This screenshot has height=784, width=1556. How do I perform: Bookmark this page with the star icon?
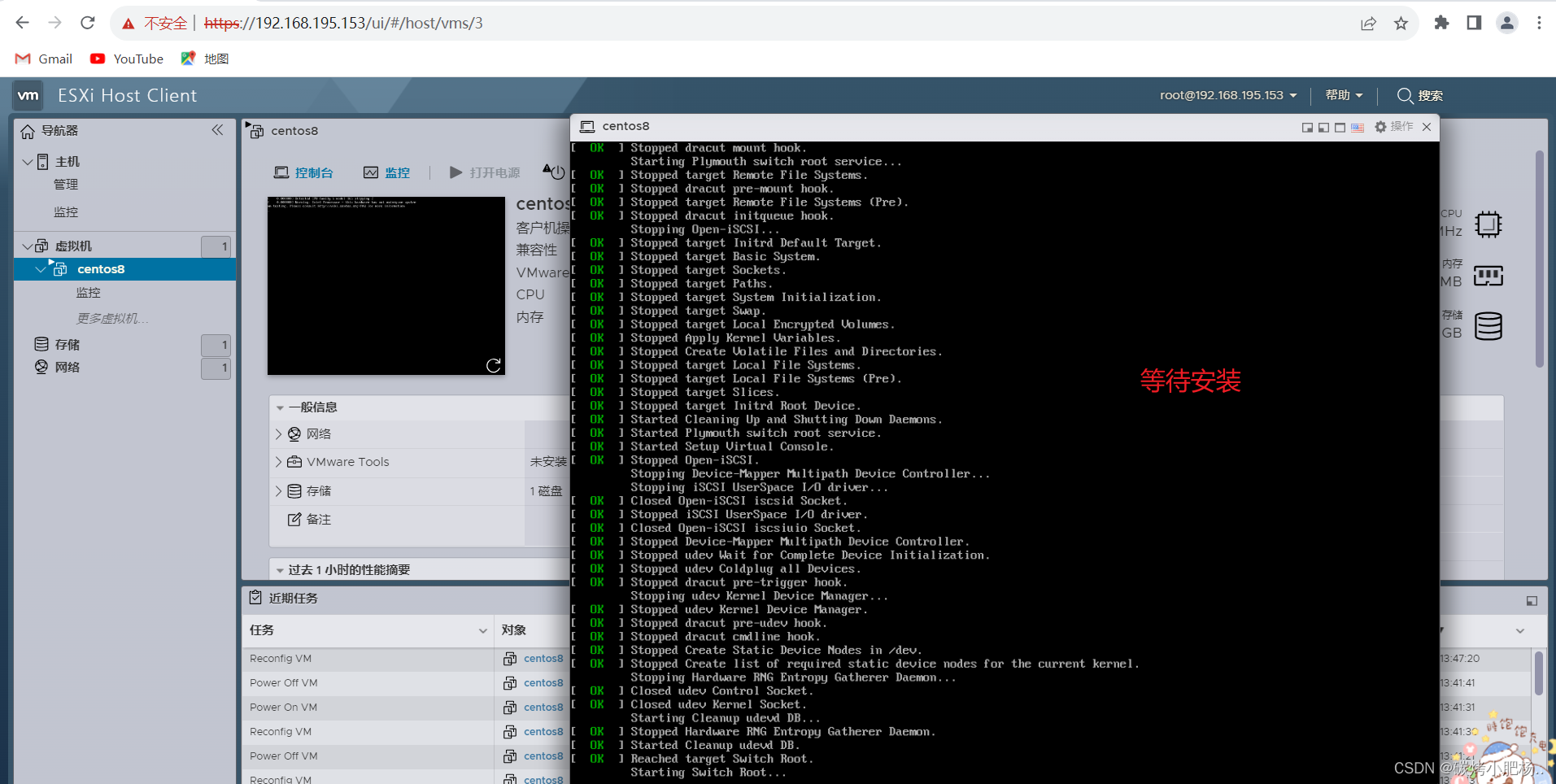click(1401, 24)
